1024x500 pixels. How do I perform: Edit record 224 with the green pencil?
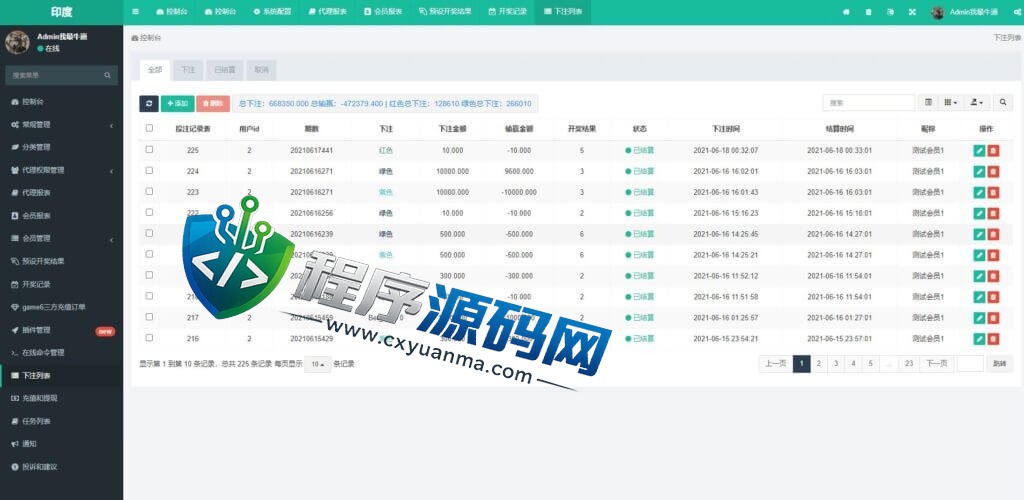point(979,171)
